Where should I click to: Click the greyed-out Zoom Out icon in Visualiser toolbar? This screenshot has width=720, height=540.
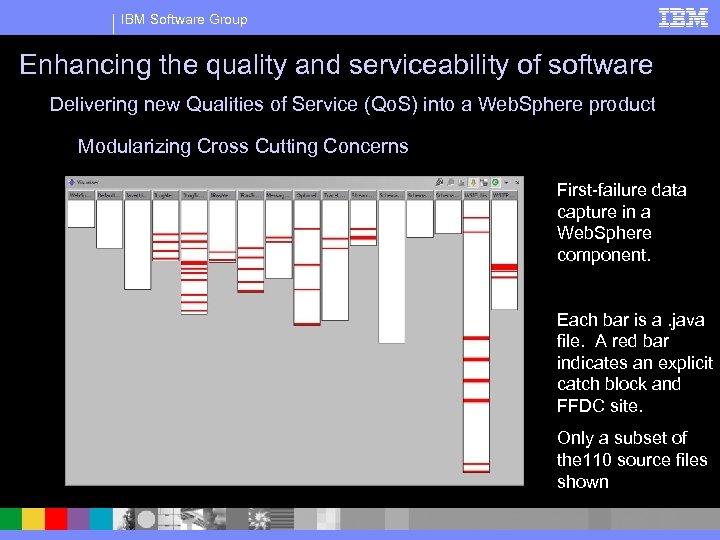(450, 182)
